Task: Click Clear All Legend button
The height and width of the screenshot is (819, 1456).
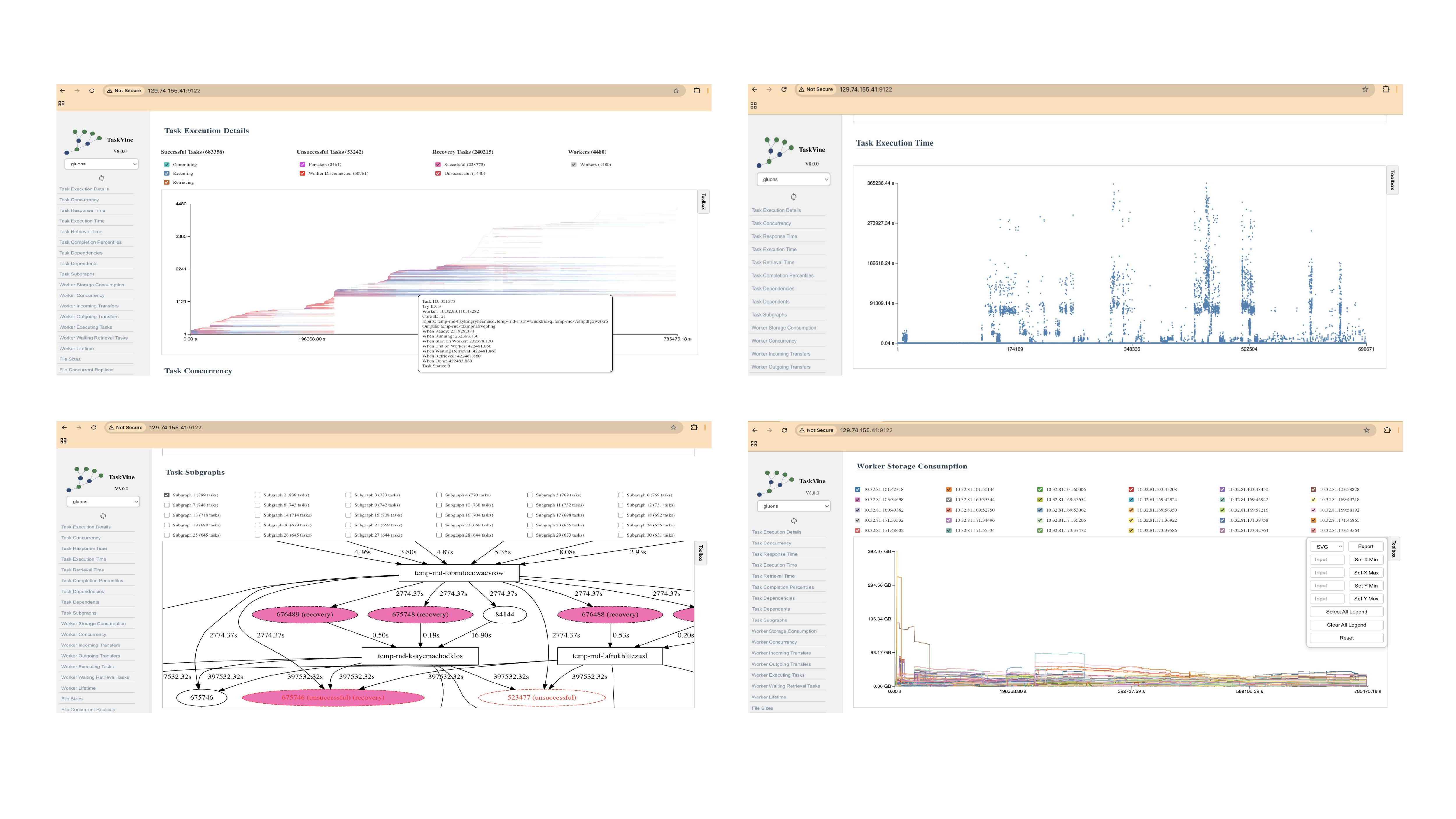Action: pyautogui.click(x=1346, y=625)
